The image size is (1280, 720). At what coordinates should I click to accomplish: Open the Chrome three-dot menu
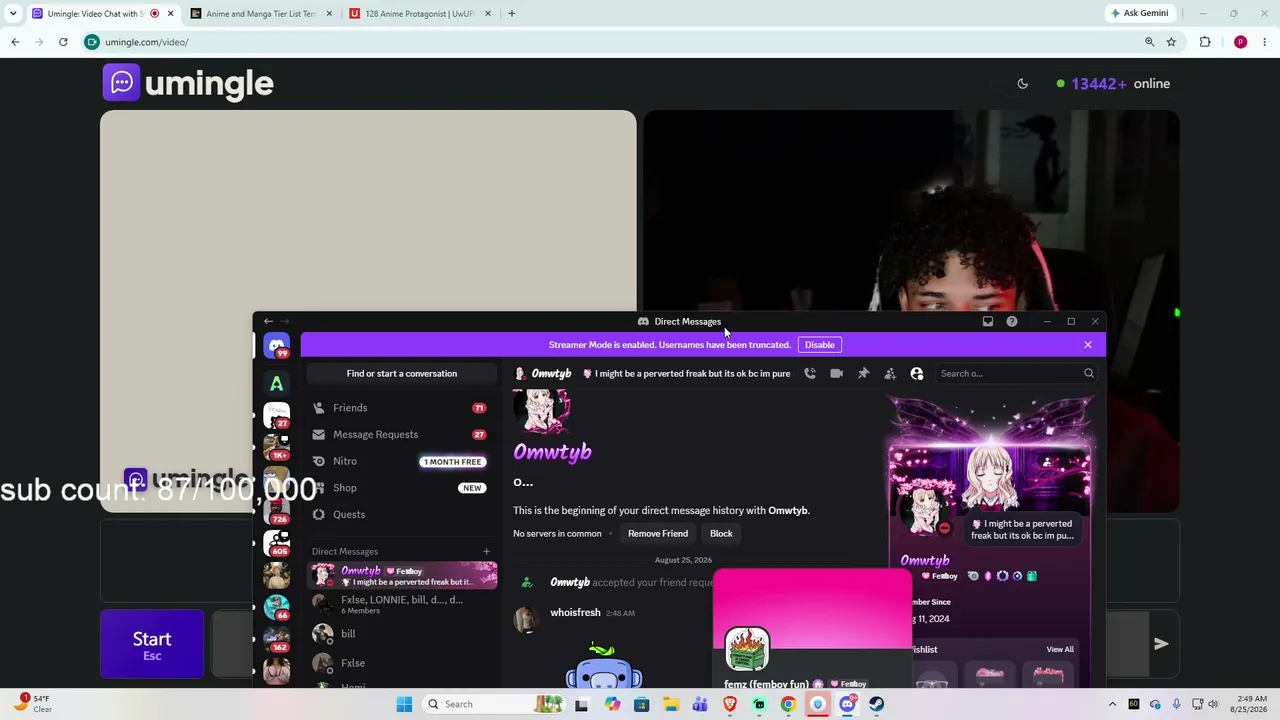1266,42
